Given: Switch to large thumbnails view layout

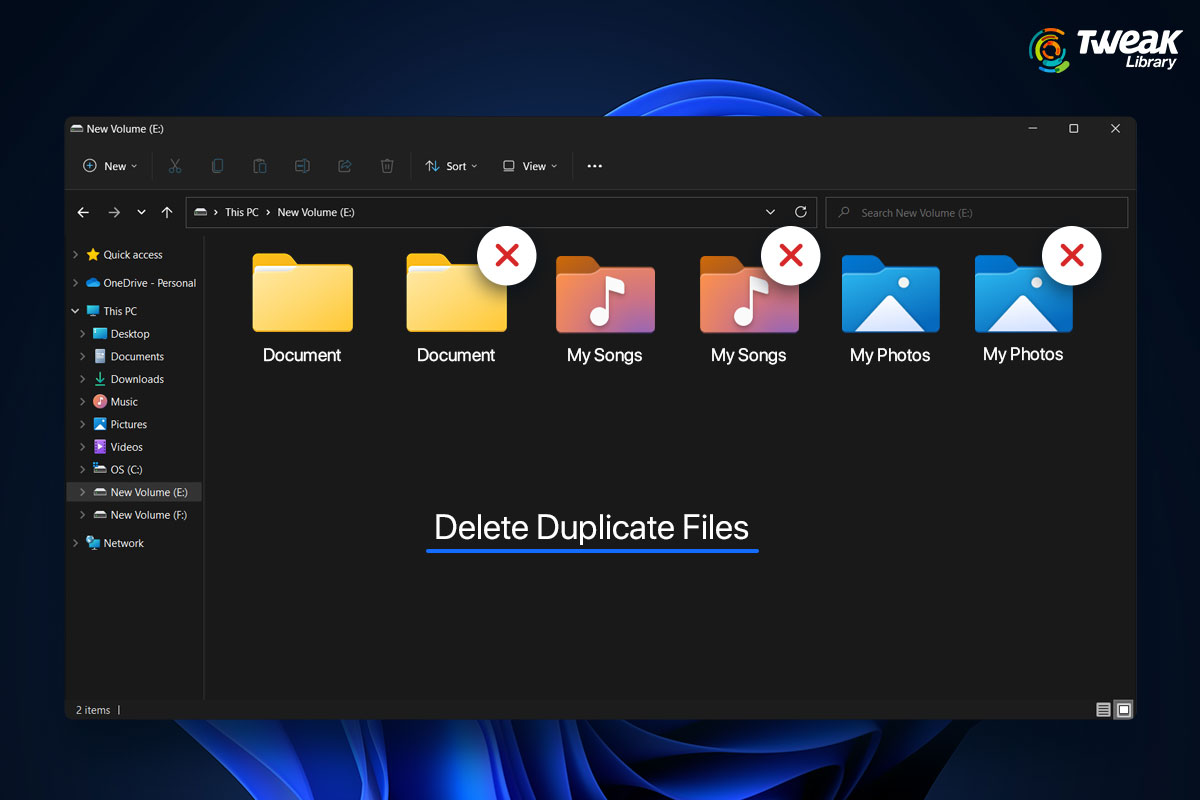Looking at the screenshot, I should [1124, 710].
